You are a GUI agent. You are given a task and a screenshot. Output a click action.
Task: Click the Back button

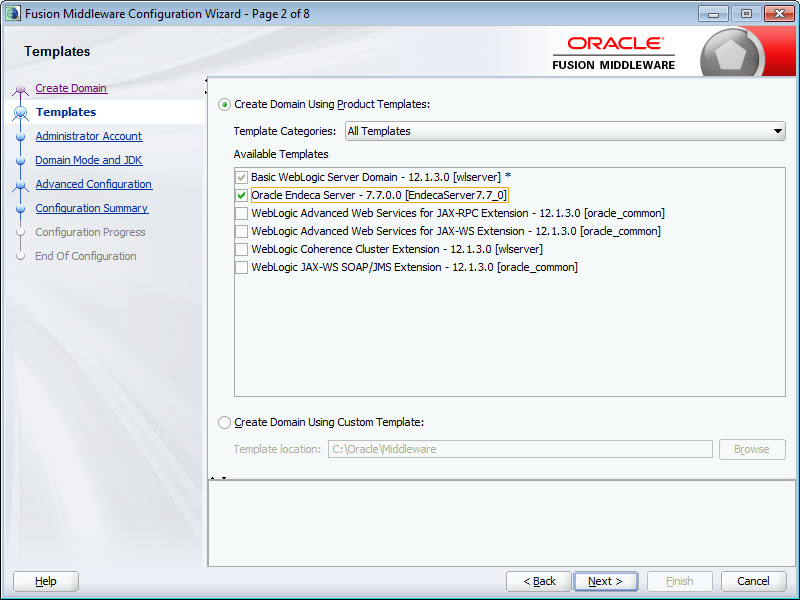539,581
